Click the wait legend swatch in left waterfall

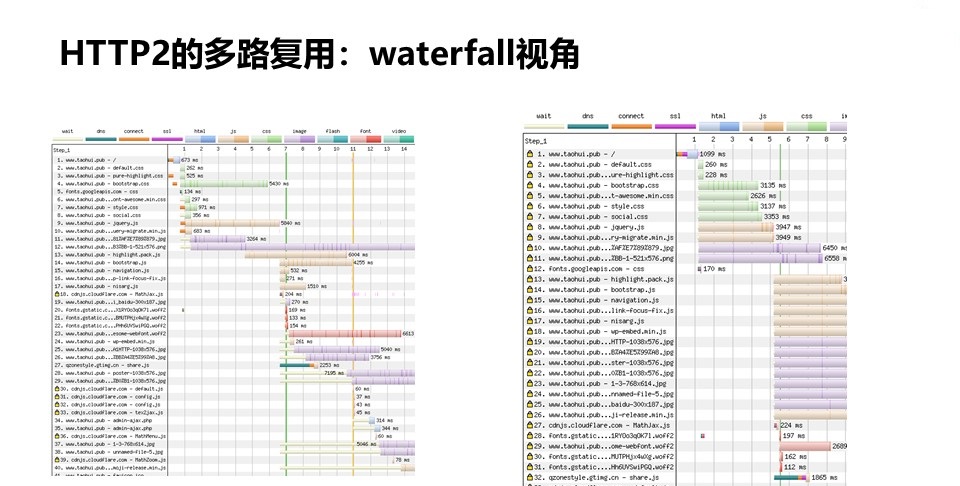point(67,139)
